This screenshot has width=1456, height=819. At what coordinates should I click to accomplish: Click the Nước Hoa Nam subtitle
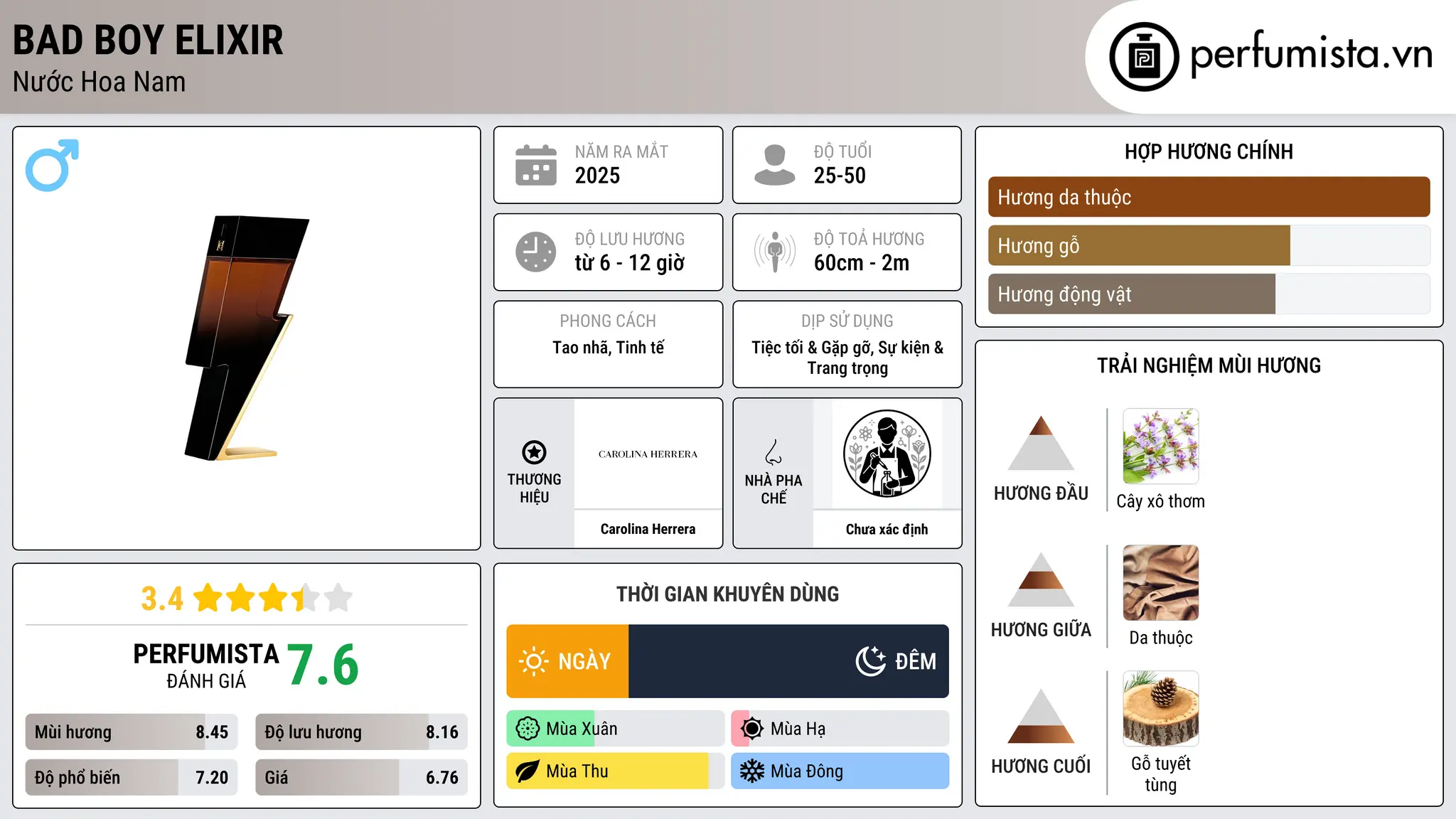[x=99, y=82]
